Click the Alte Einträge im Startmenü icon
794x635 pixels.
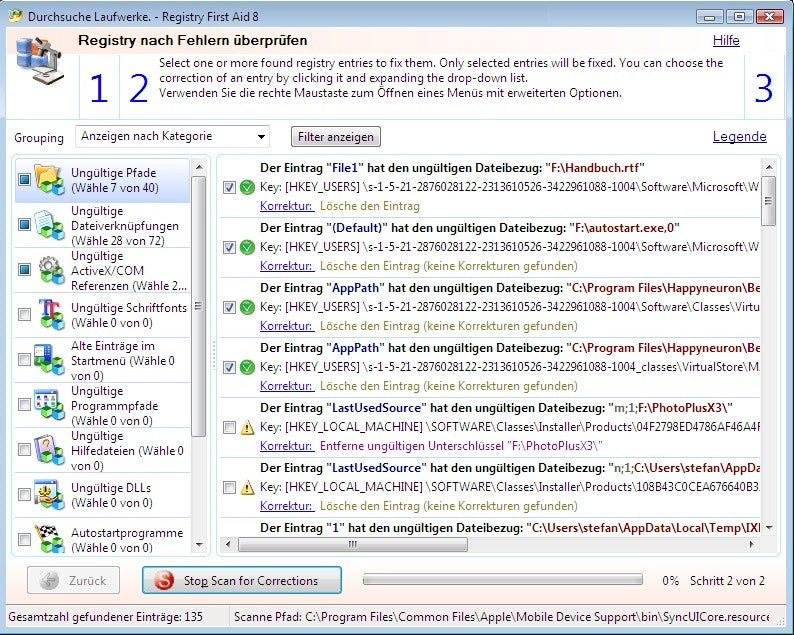click(50, 360)
